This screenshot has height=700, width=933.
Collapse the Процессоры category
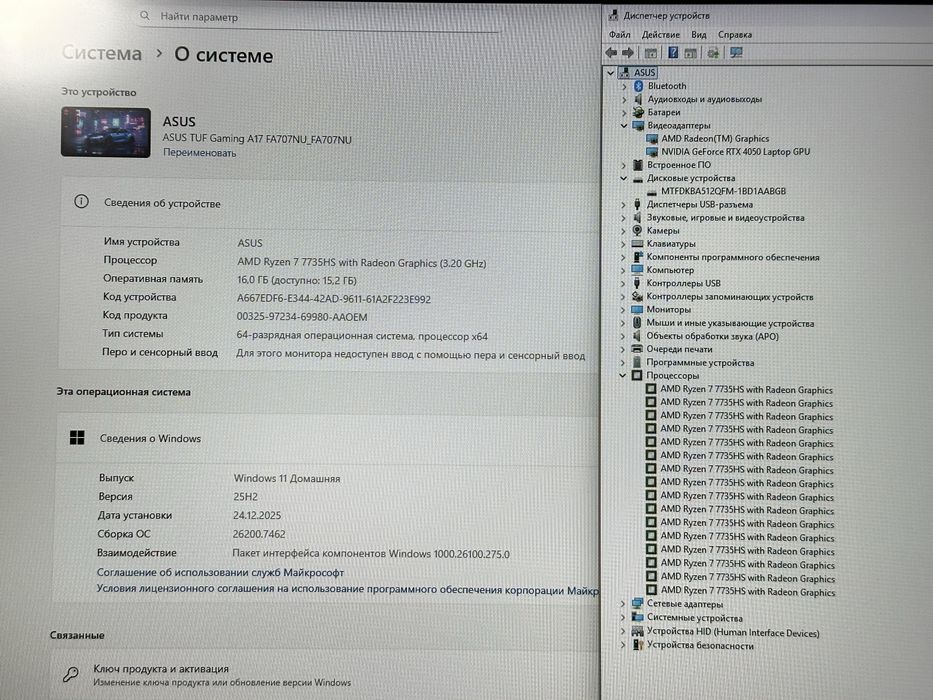click(x=623, y=376)
